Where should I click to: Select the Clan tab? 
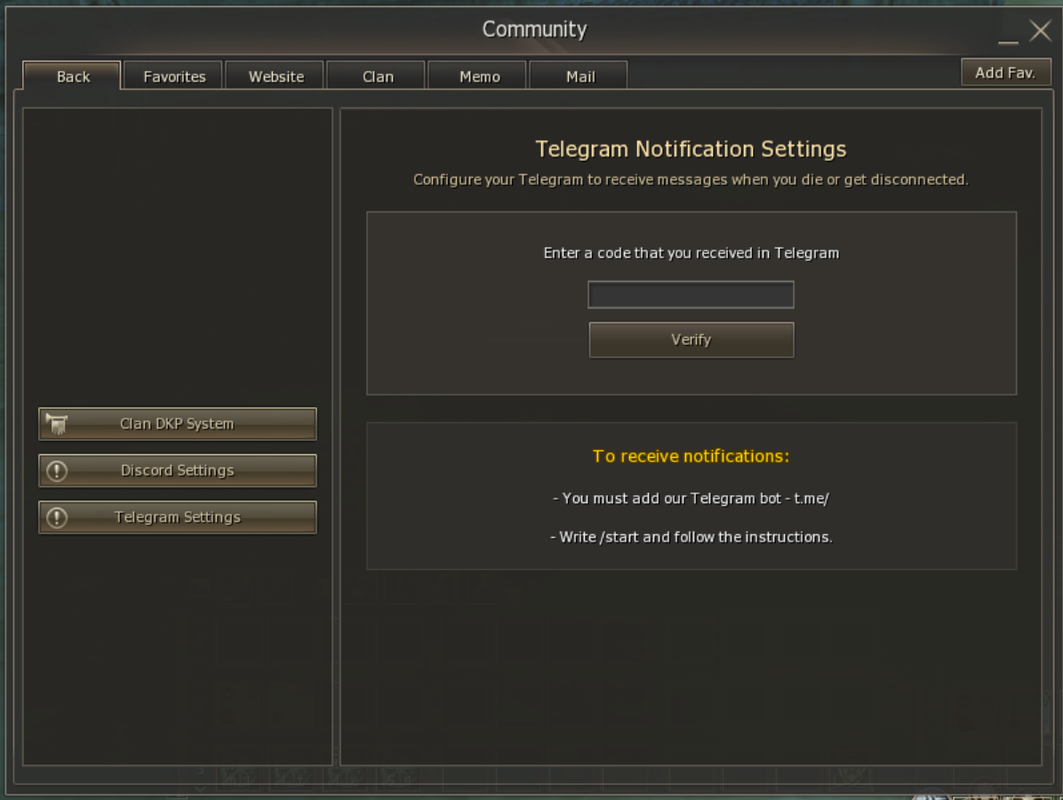pyautogui.click(x=377, y=76)
